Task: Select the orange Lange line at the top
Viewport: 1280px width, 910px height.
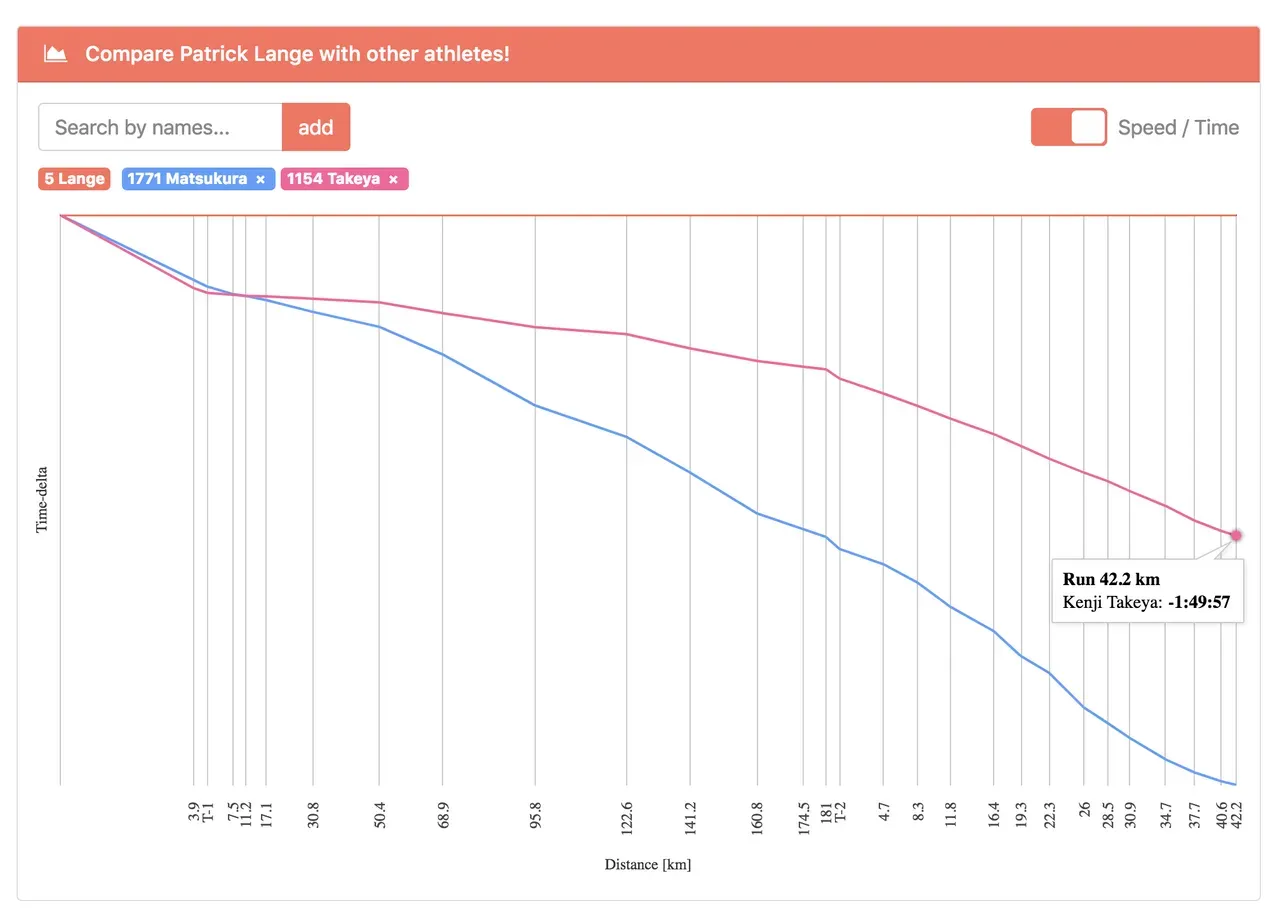Action: (x=650, y=214)
